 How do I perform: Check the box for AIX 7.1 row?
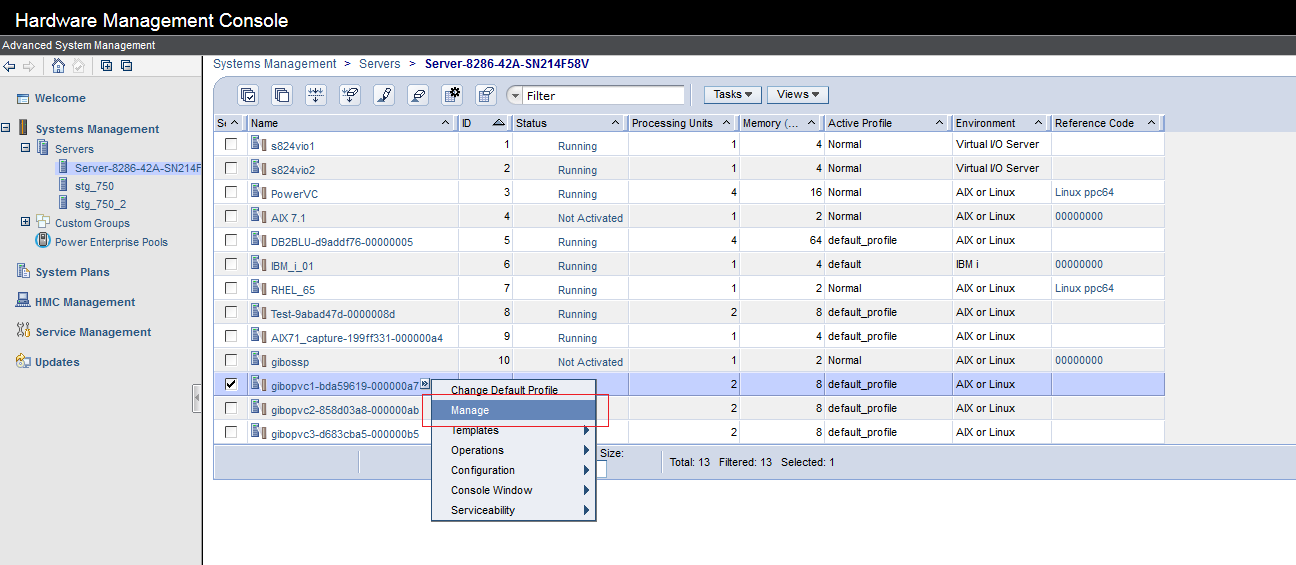(231, 216)
